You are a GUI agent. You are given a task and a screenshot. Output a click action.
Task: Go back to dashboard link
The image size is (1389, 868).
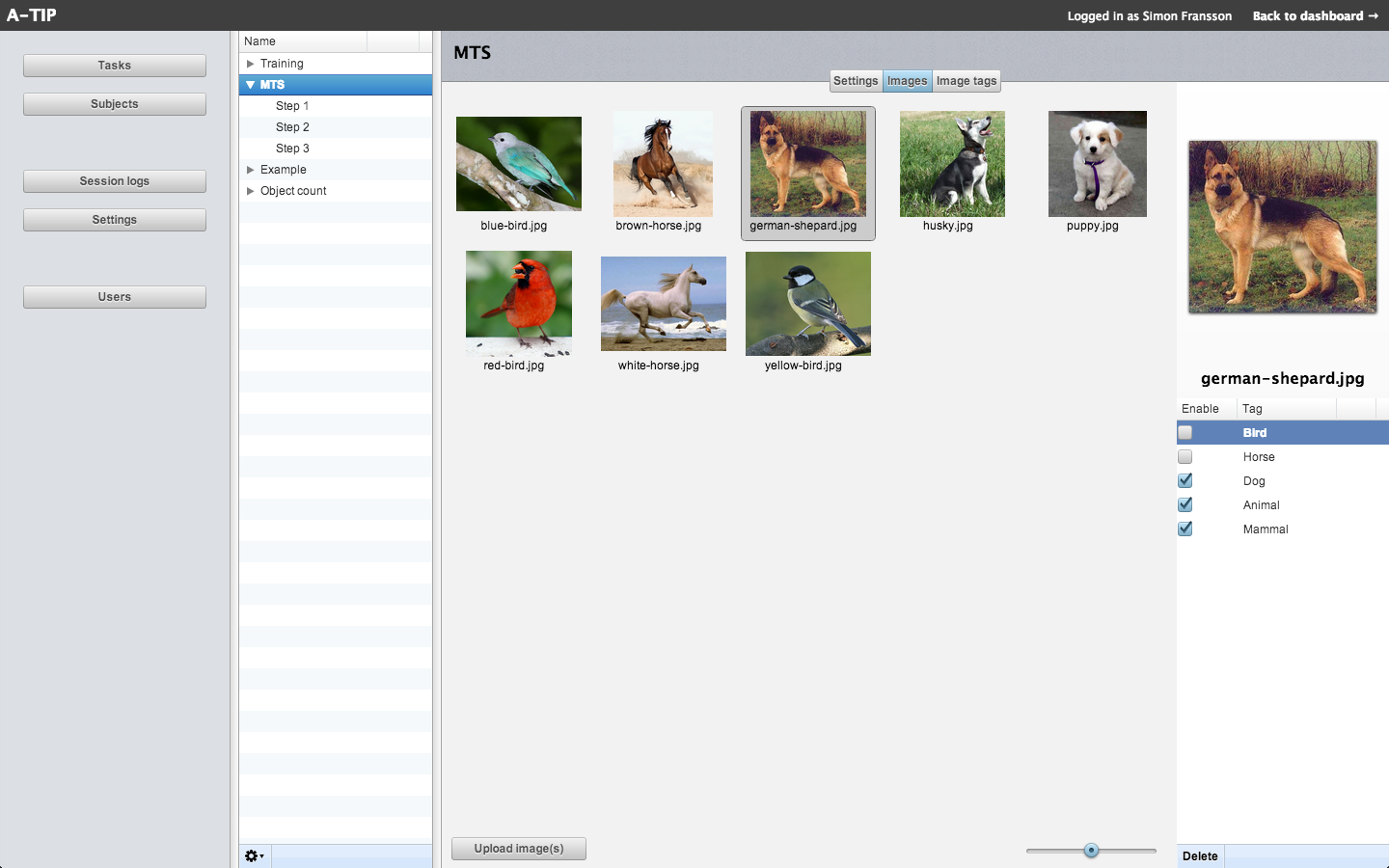click(x=1315, y=16)
